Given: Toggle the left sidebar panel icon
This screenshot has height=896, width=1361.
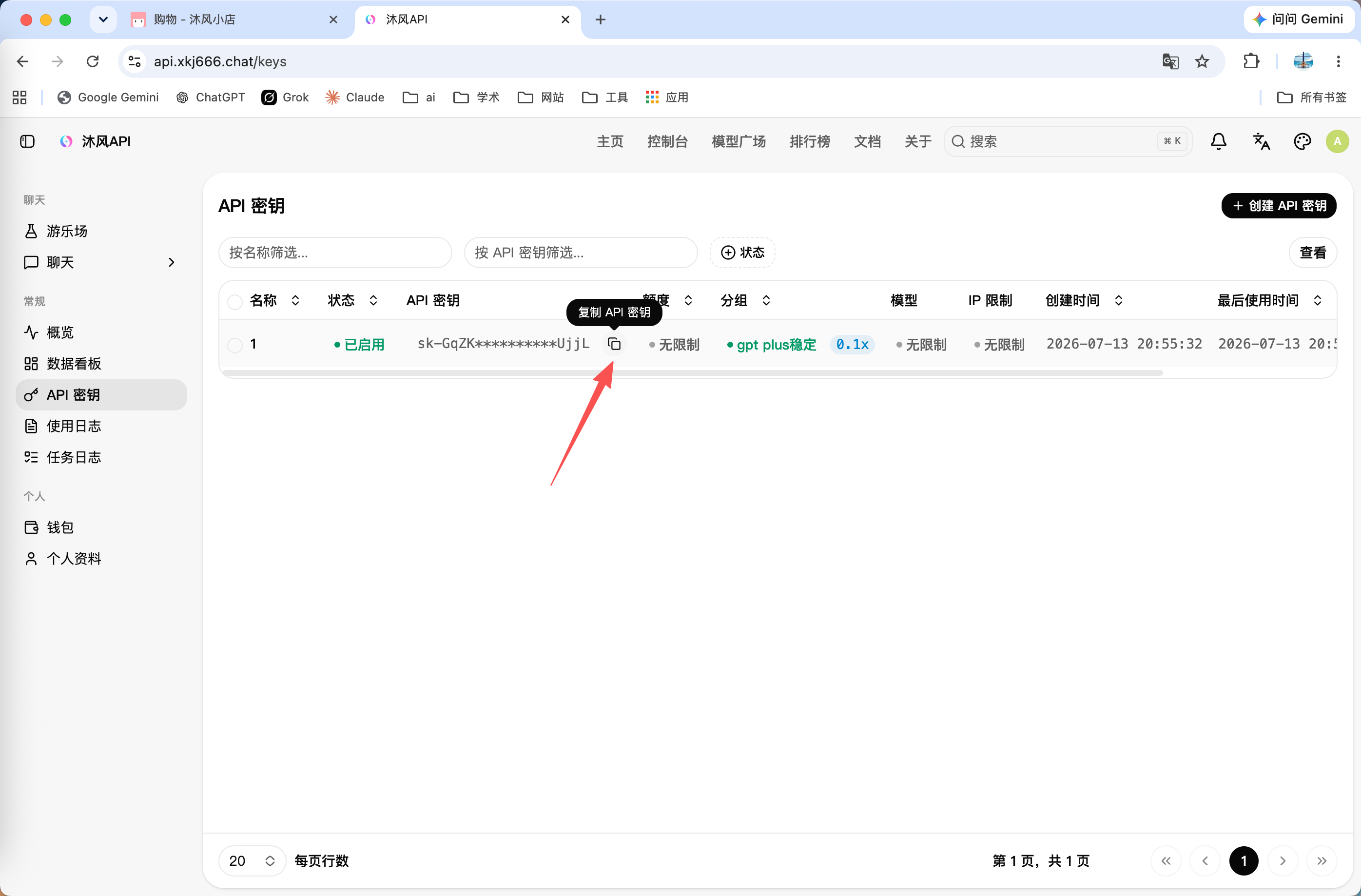Looking at the screenshot, I should 27,141.
